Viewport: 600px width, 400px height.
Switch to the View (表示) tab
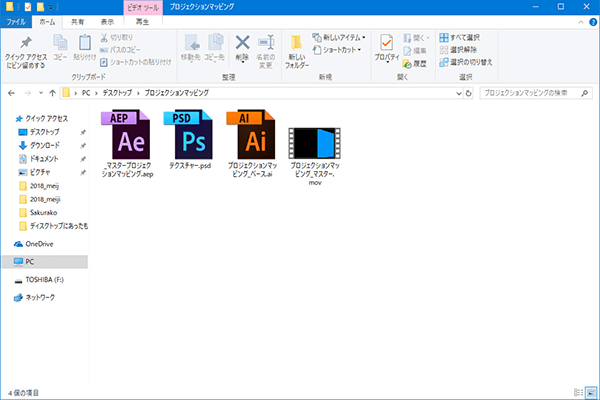pyautogui.click(x=108, y=22)
